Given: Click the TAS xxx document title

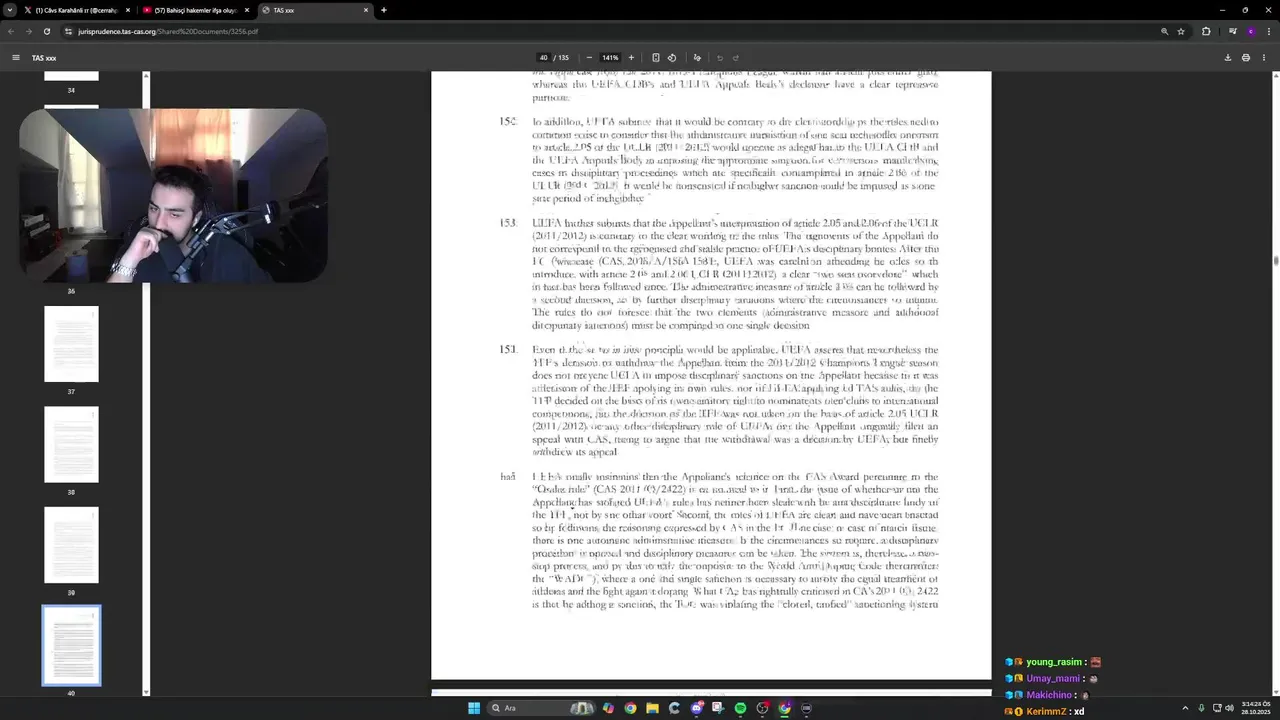Looking at the screenshot, I should 44,58.
